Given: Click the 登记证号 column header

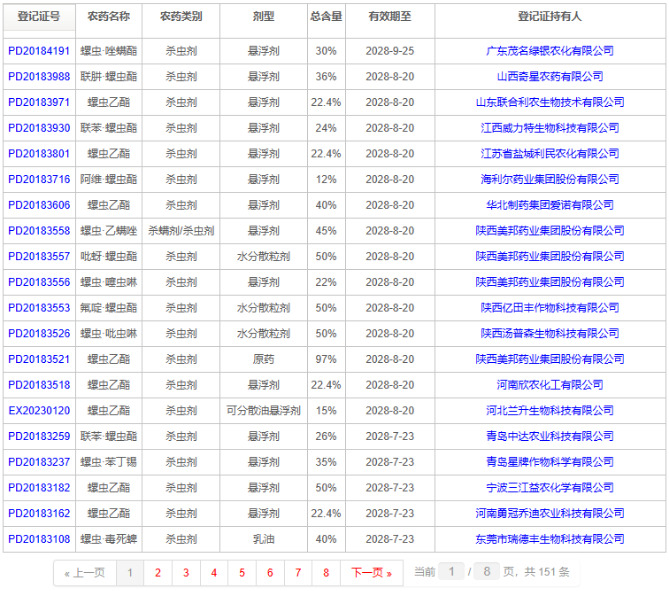Looking at the screenshot, I should (x=39, y=17).
